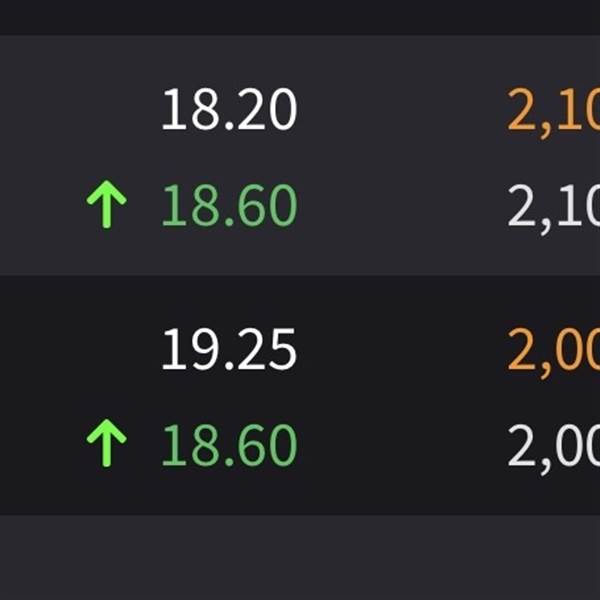Select the green 18.60 price below 19.25
Image resolution: width=600 pixels, height=600 pixels.
(229, 445)
